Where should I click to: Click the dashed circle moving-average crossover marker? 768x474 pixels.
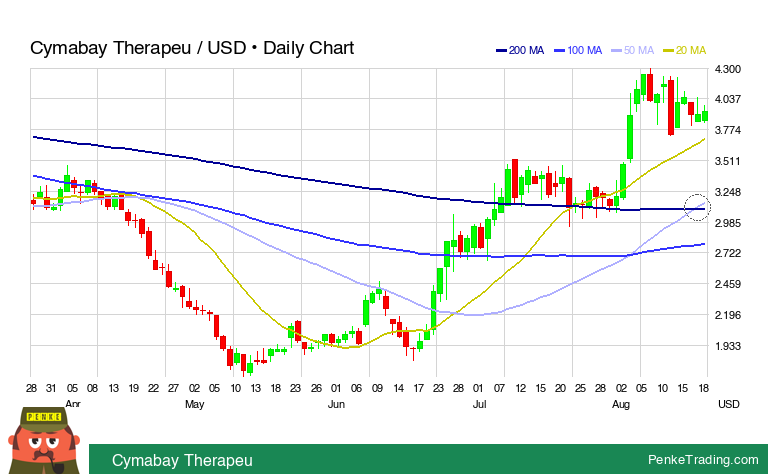tap(697, 208)
